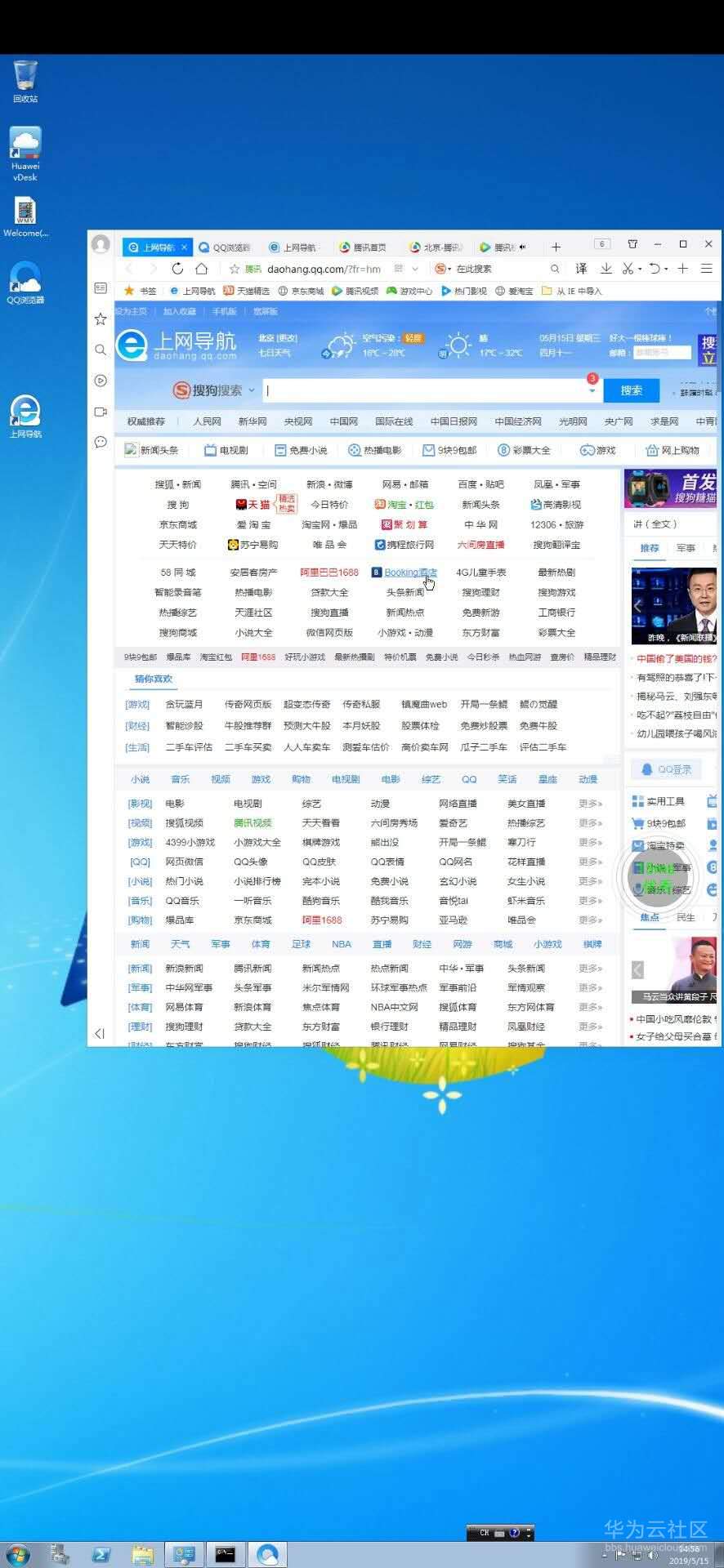
Task: Select the QQ浏览器 desktop shortcut
Action: point(25,283)
